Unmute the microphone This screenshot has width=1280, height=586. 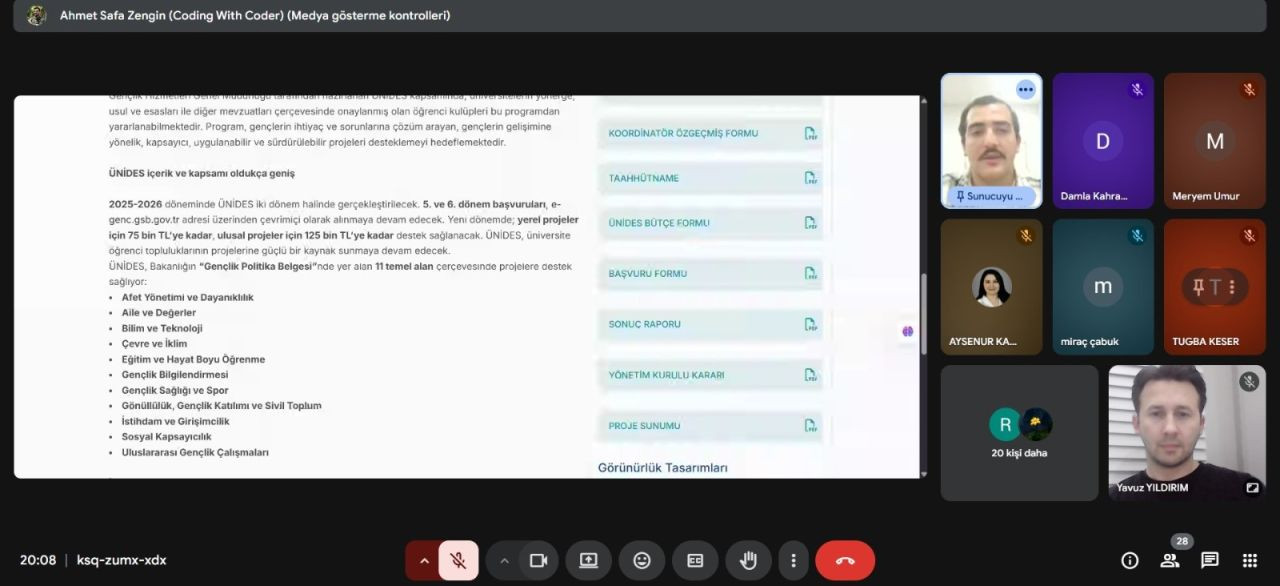click(x=458, y=561)
